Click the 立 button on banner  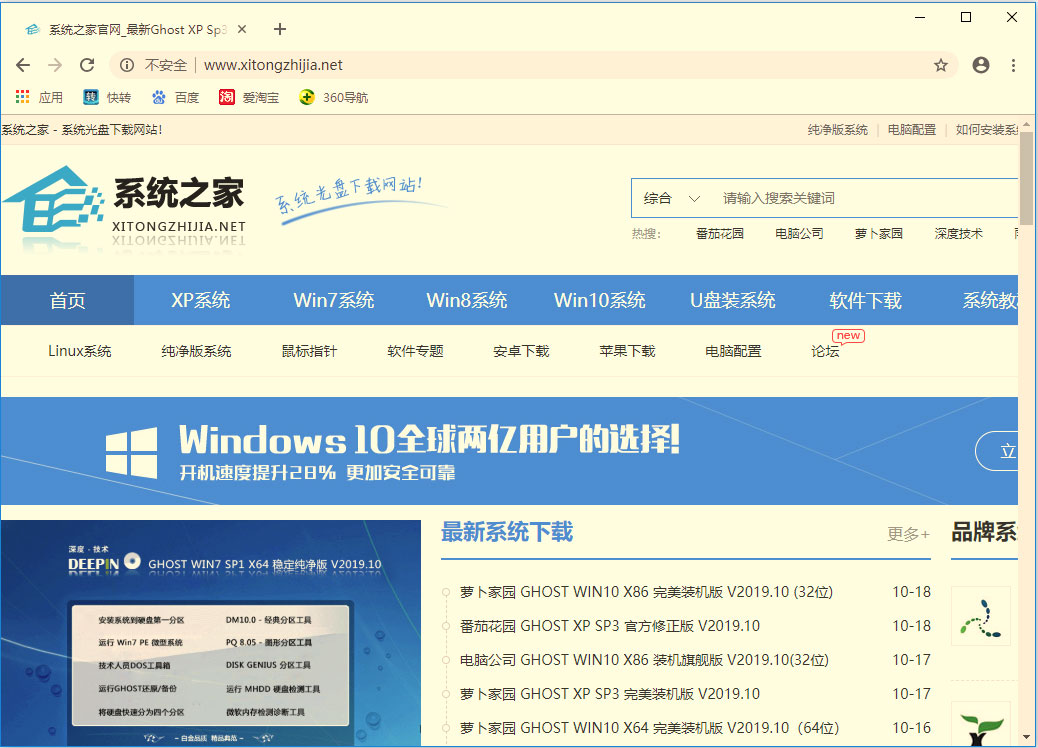tap(997, 451)
